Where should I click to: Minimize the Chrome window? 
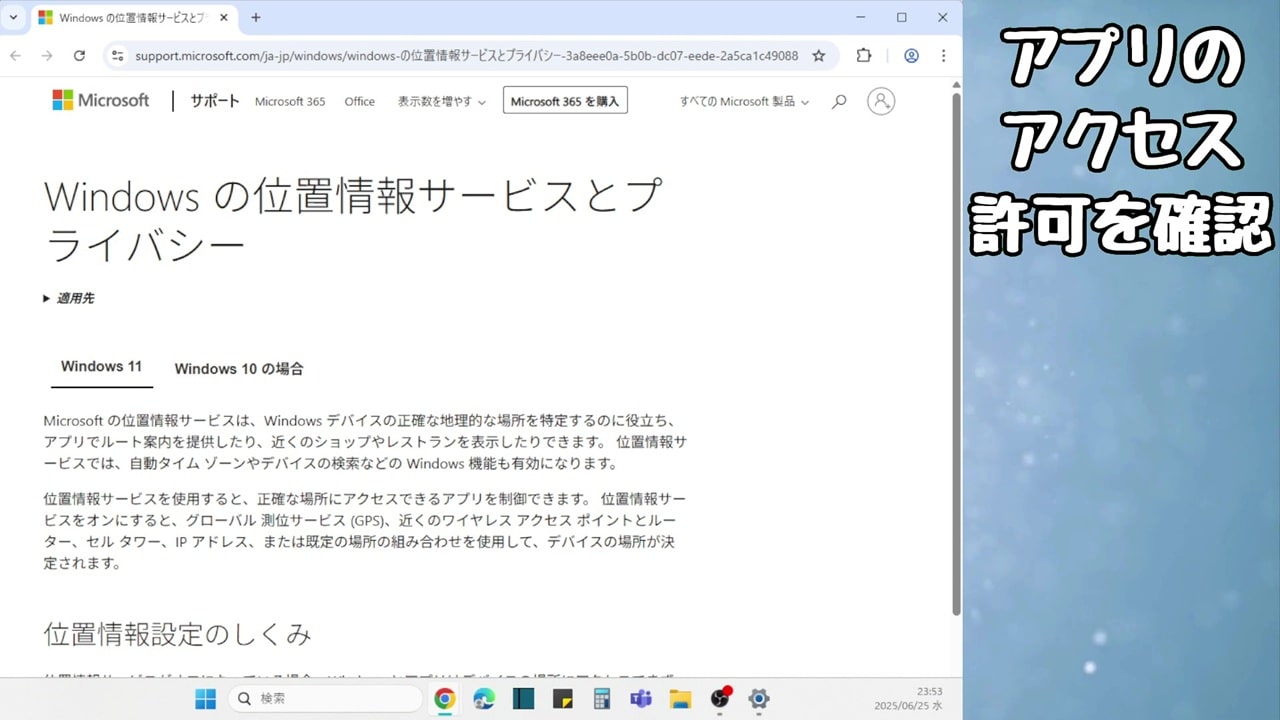(x=862, y=17)
